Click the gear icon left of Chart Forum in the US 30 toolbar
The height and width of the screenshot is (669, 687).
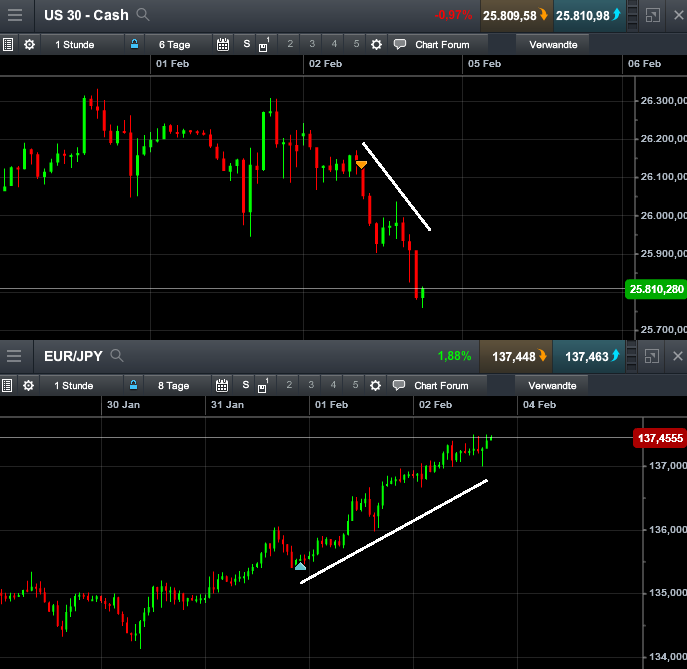(x=376, y=45)
